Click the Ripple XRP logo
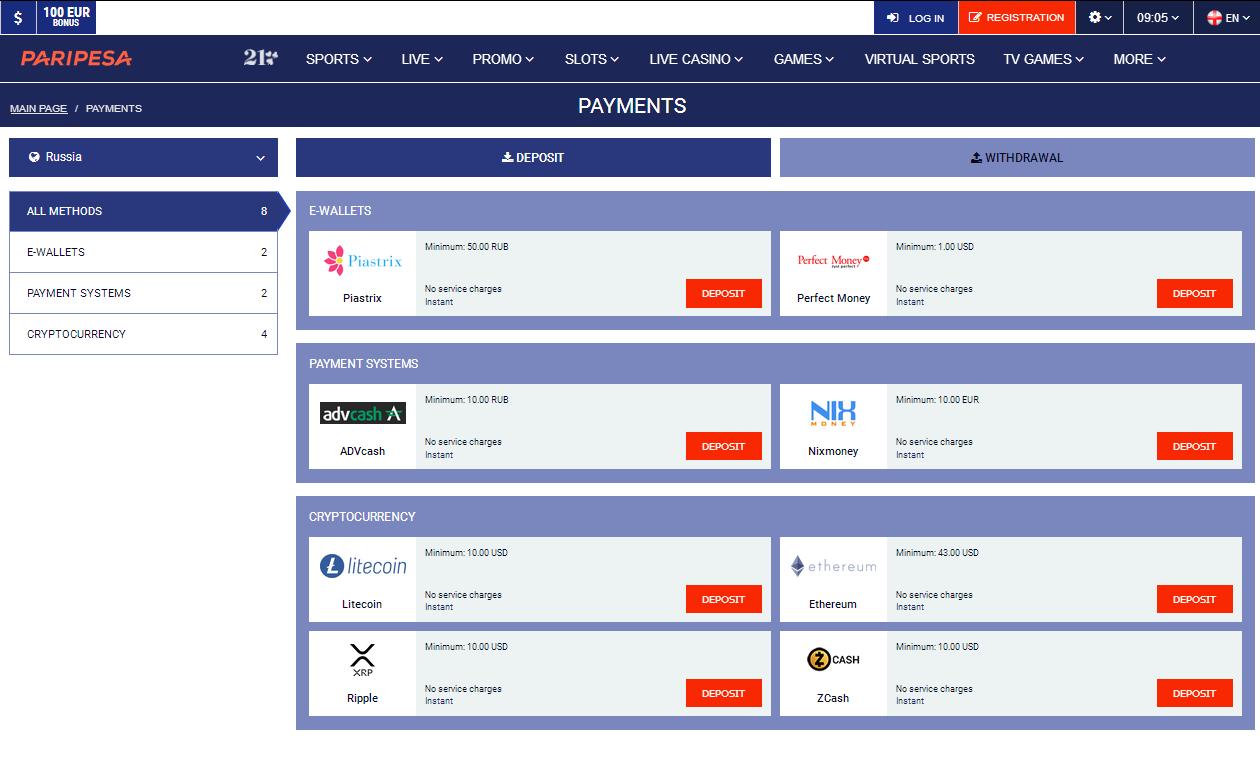1260x757 pixels. click(x=362, y=660)
